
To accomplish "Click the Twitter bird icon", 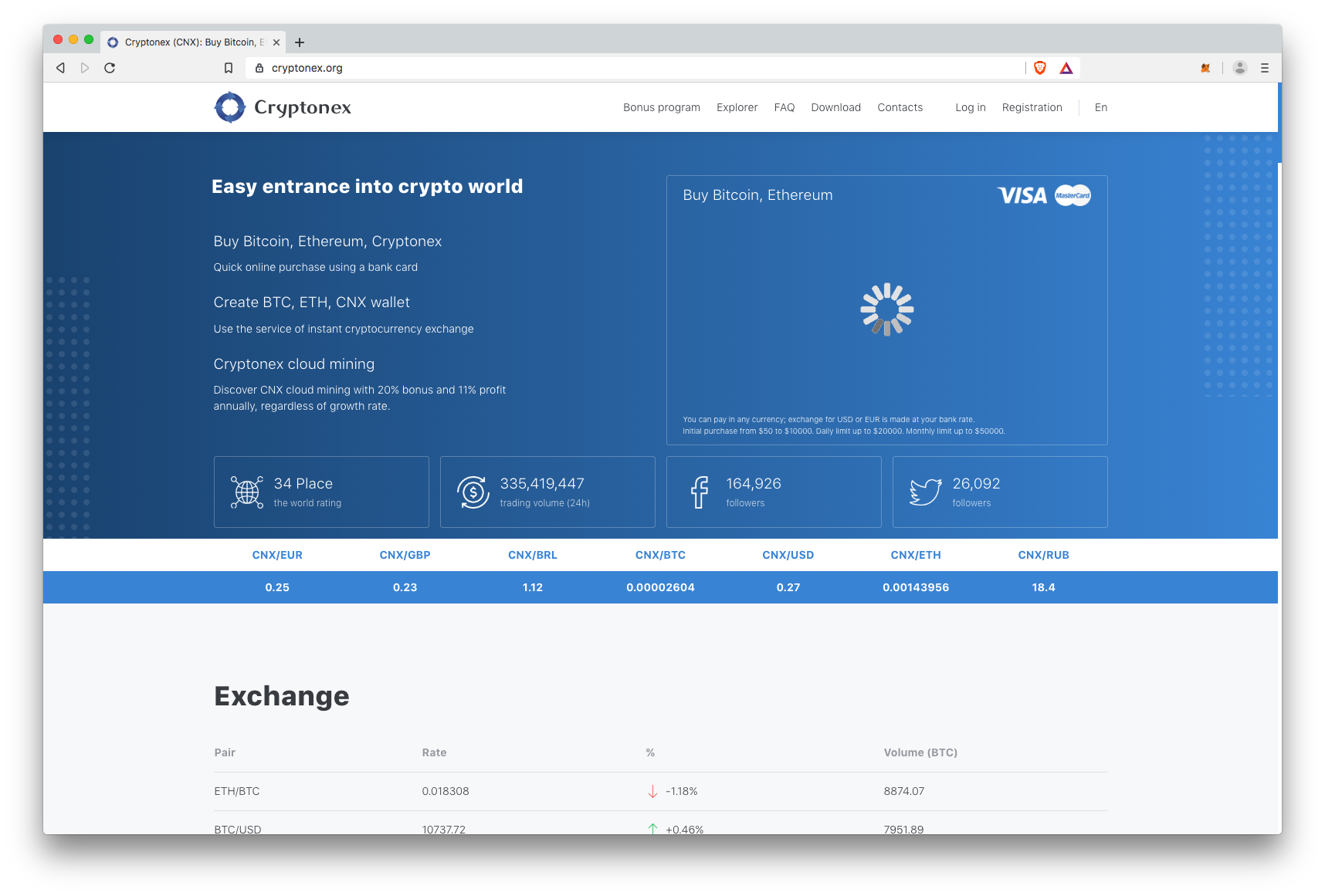I will point(925,492).
